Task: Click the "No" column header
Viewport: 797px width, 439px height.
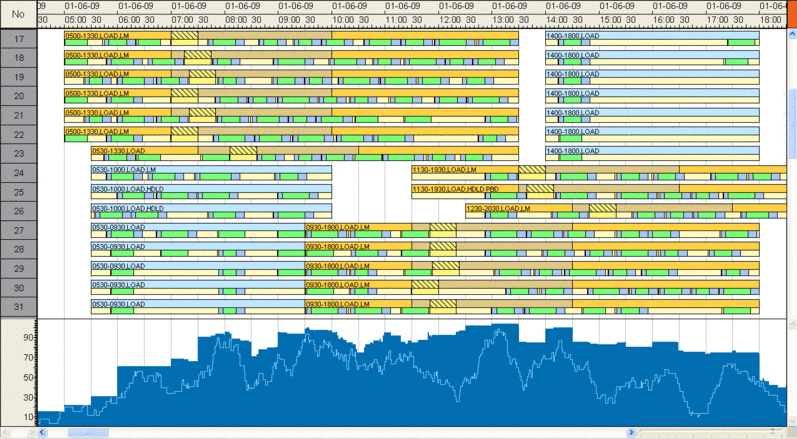Action: [x=18, y=14]
